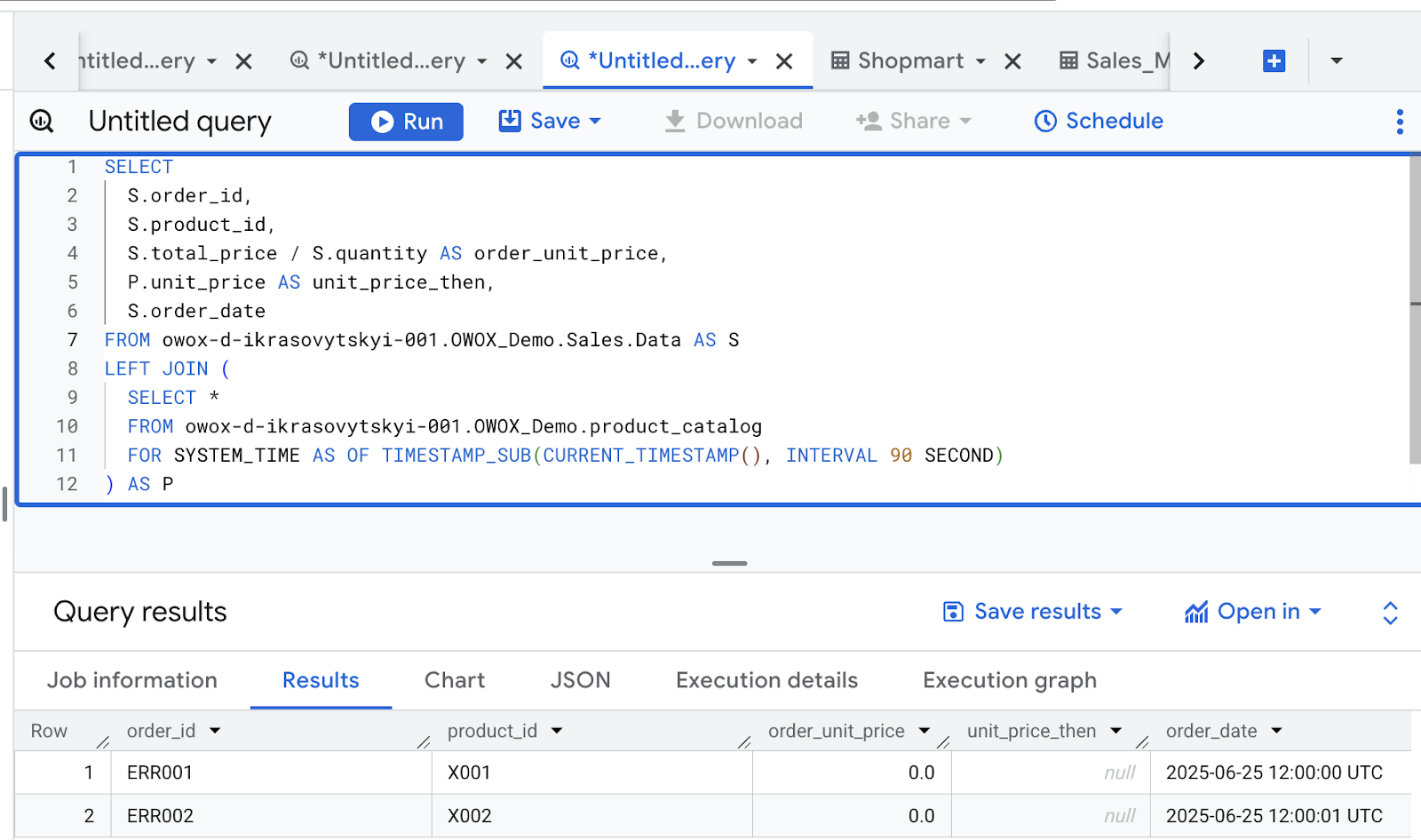This screenshot has width=1421, height=840.
Task: Click the left edge panel resize handle
Action: coord(5,503)
